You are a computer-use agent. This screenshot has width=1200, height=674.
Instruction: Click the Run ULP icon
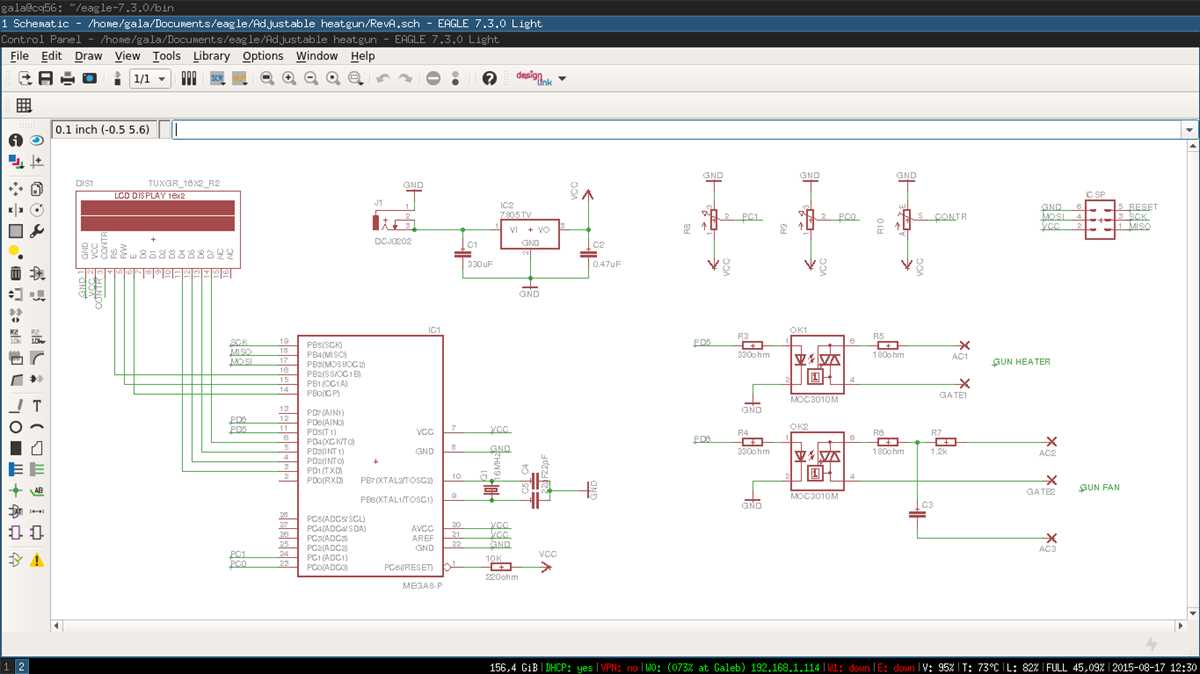point(239,78)
